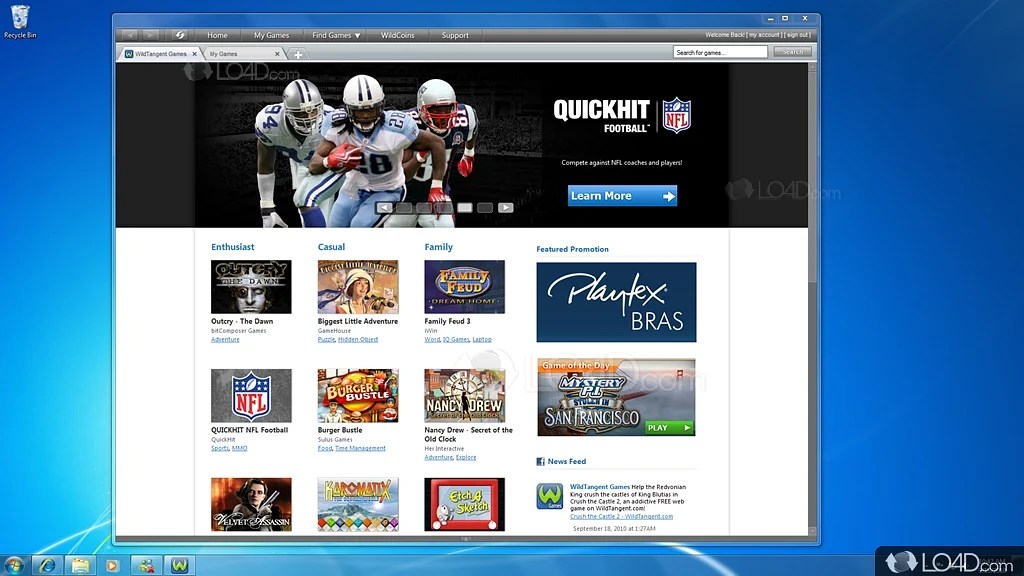Viewport: 1024px width, 576px height.
Task: Open the Home menu item
Action: click(217, 35)
